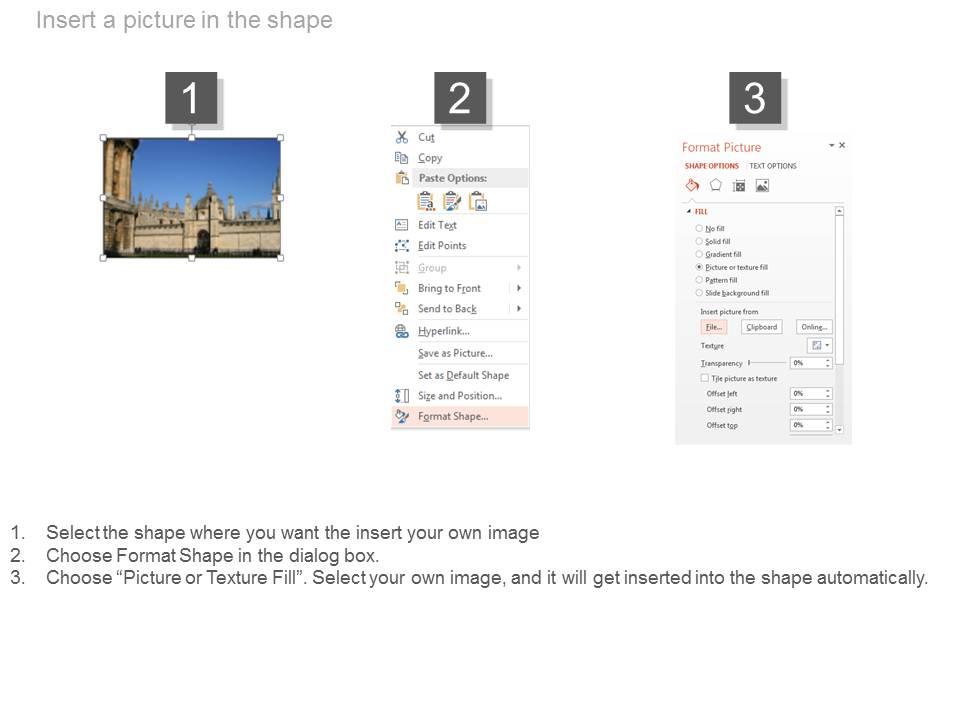
Task: Choose the paste as picture option icon
Action: coord(478,201)
